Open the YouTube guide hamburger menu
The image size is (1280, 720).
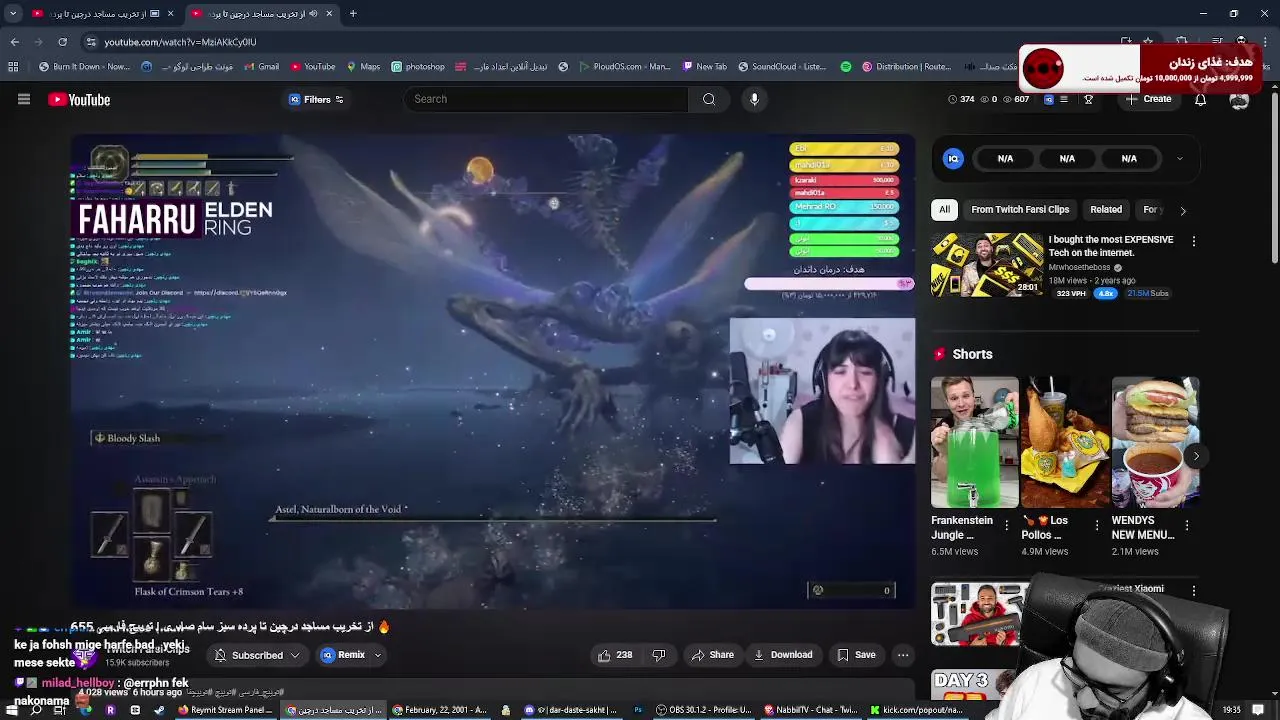(24, 99)
